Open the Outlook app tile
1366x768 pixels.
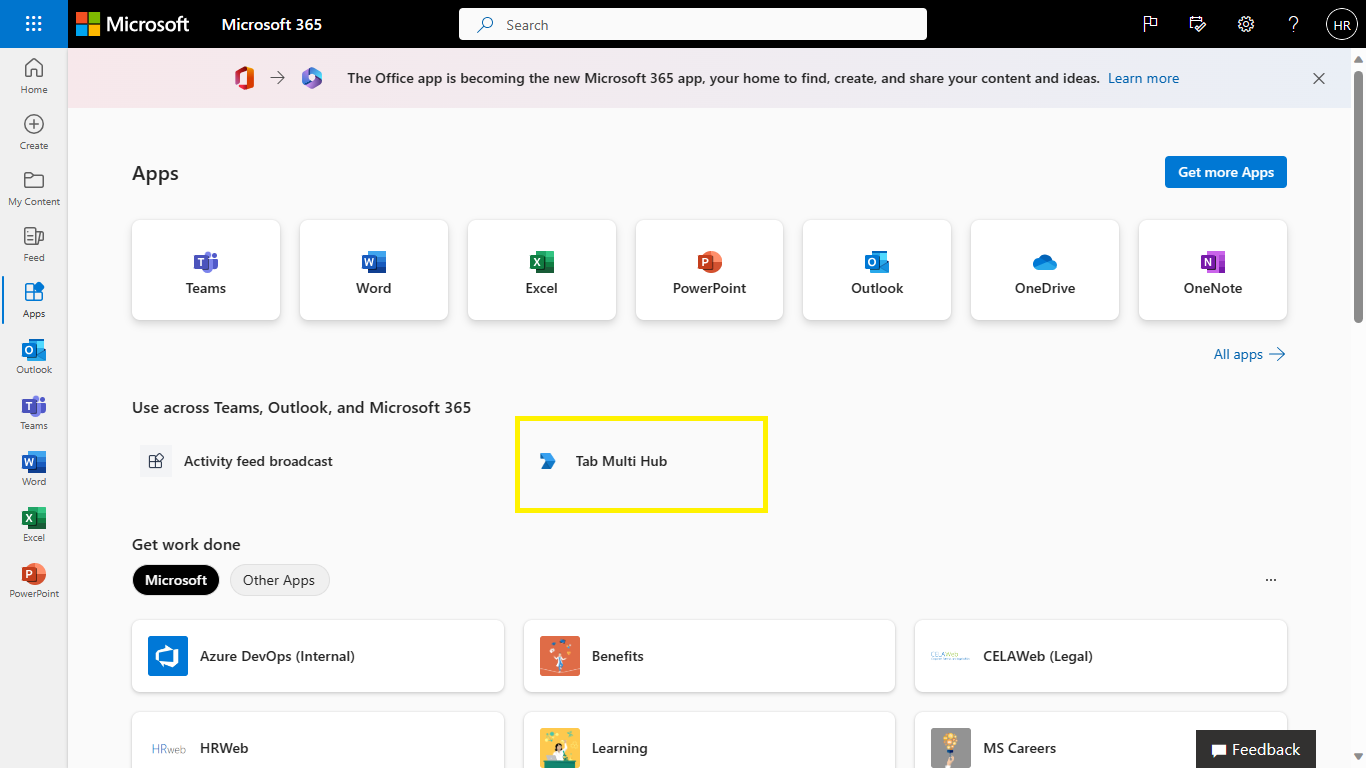pyautogui.click(x=877, y=270)
